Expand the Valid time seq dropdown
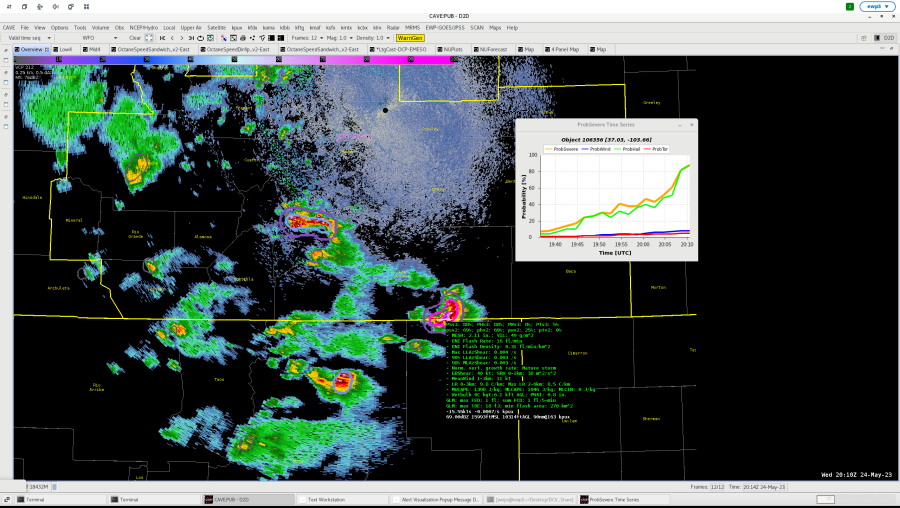The image size is (900, 508). (30, 38)
